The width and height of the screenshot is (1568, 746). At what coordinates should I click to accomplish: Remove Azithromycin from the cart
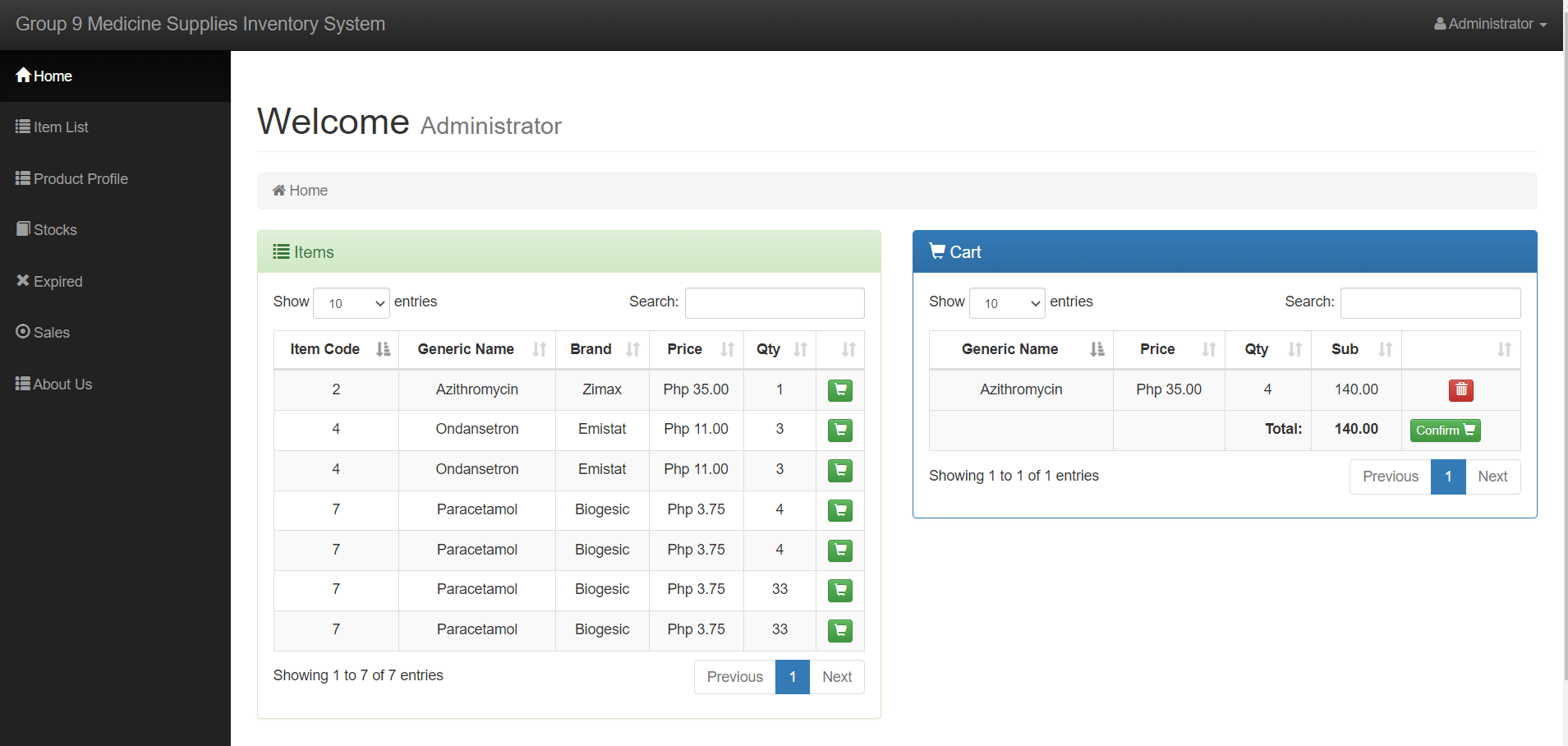(x=1460, y=390)
